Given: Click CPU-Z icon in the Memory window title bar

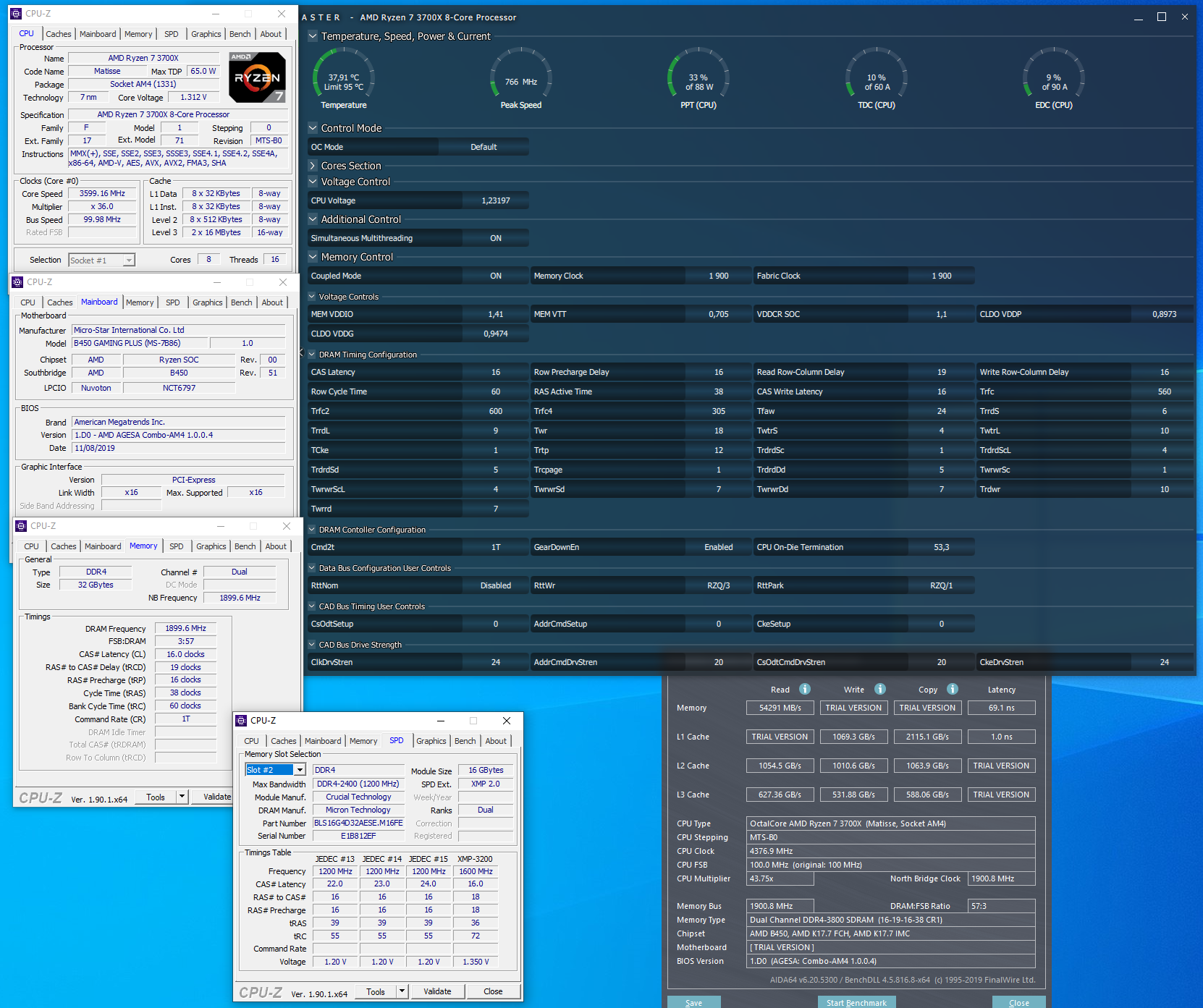Looking at the screenshot, I should [22, 526].
